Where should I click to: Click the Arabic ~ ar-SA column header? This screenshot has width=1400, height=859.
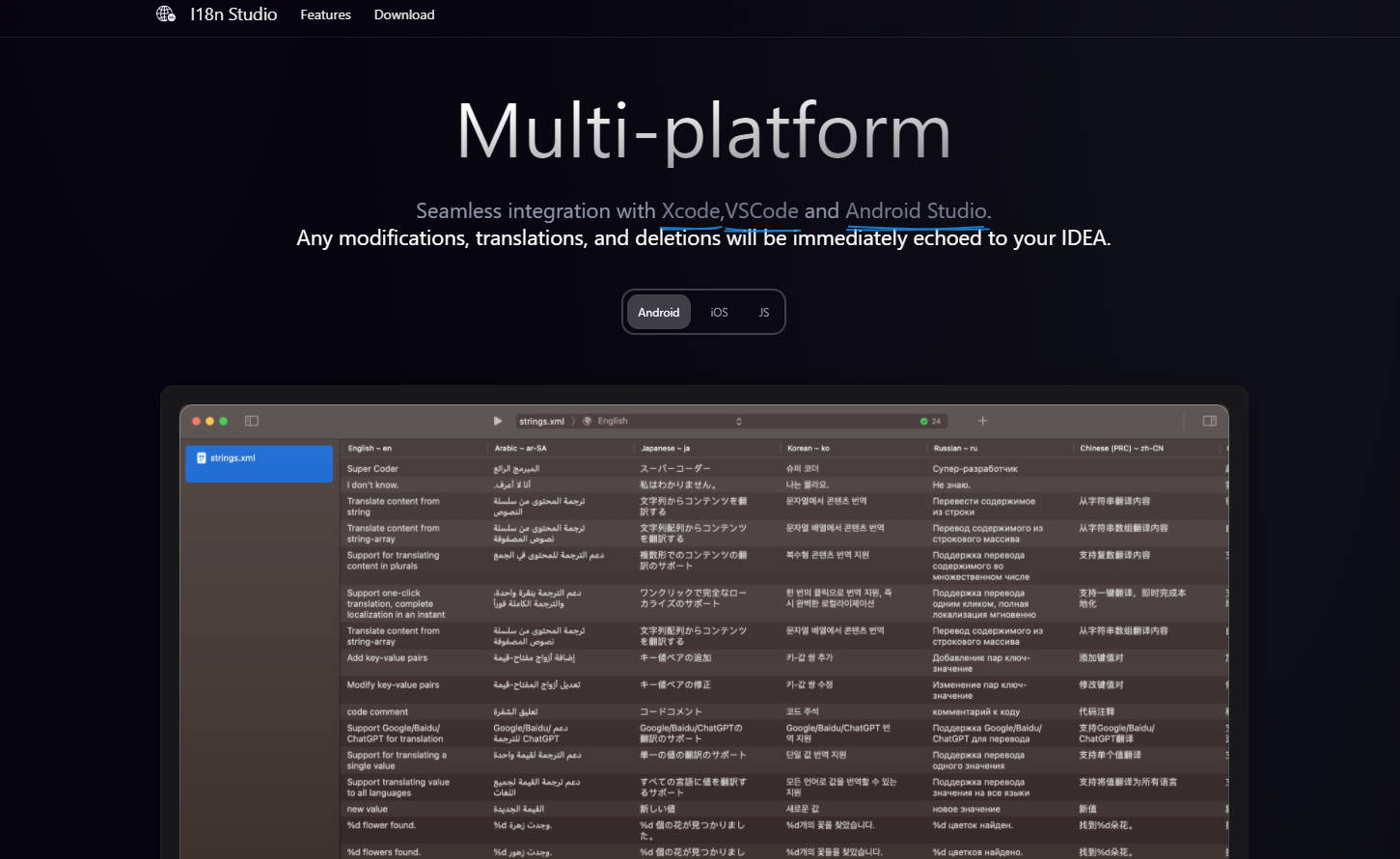pyautogui.click(x=520, y=448)
